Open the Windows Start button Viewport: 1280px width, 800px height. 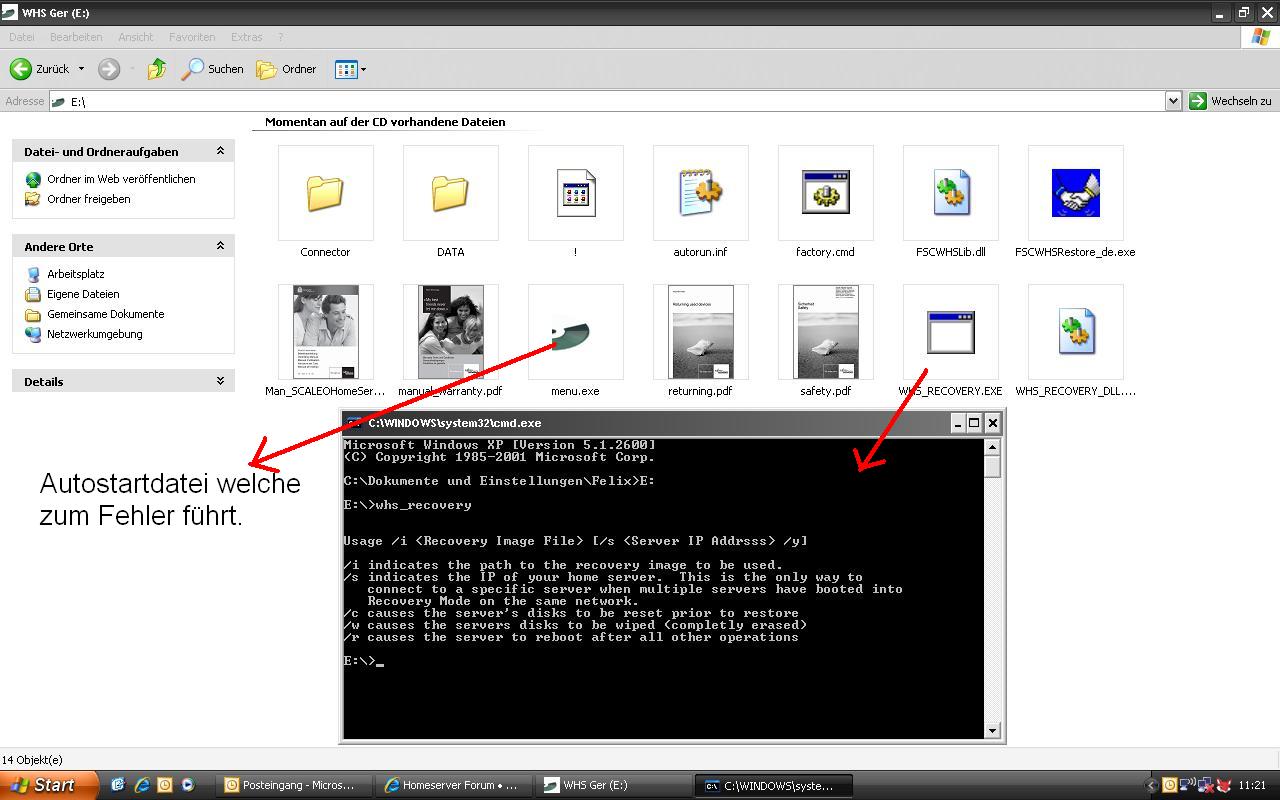[x=49, y=785]
